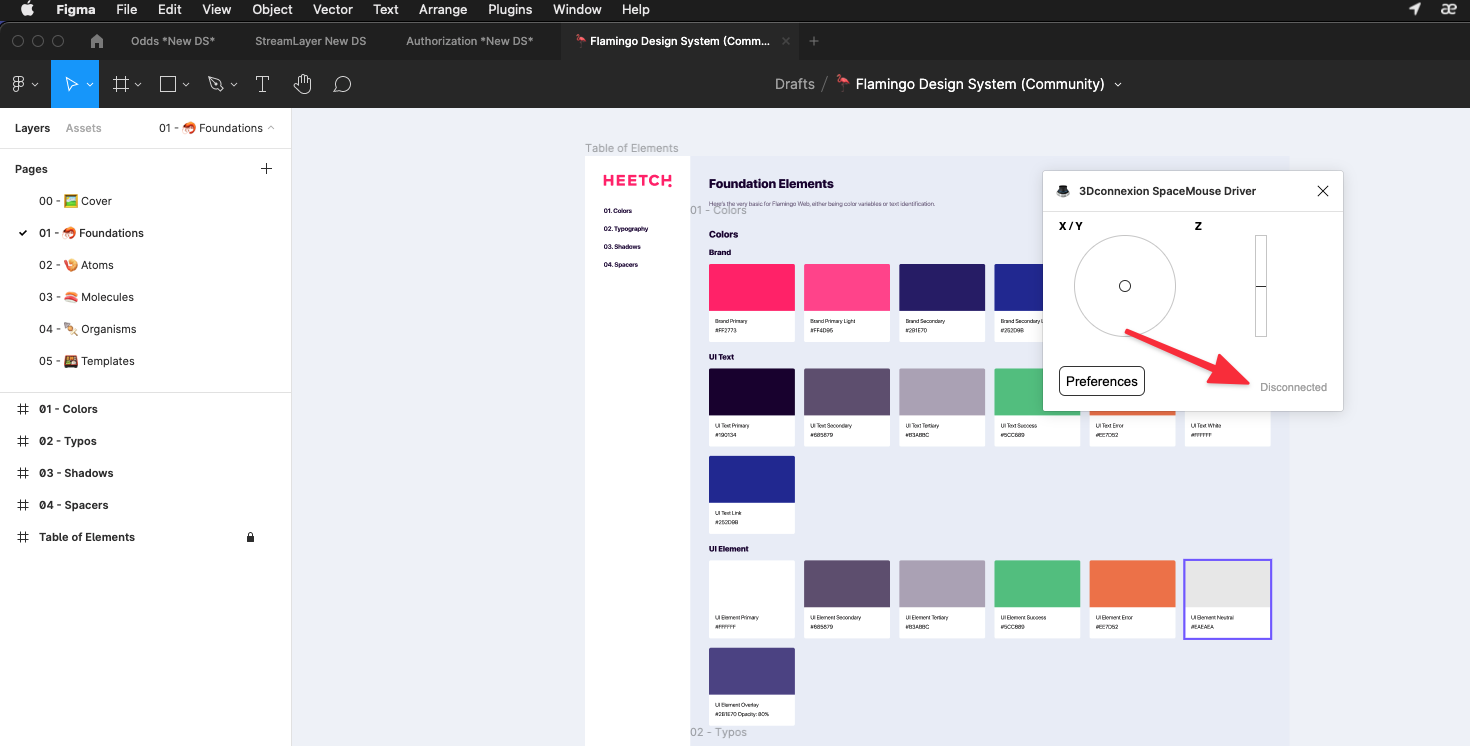Switch to the Assets panel tab
The height and width of the screenshot is (746, 1470).
84,128
